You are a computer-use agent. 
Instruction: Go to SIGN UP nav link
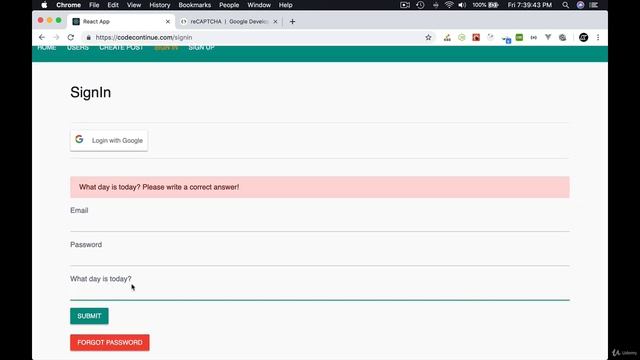tap(201, 48)
